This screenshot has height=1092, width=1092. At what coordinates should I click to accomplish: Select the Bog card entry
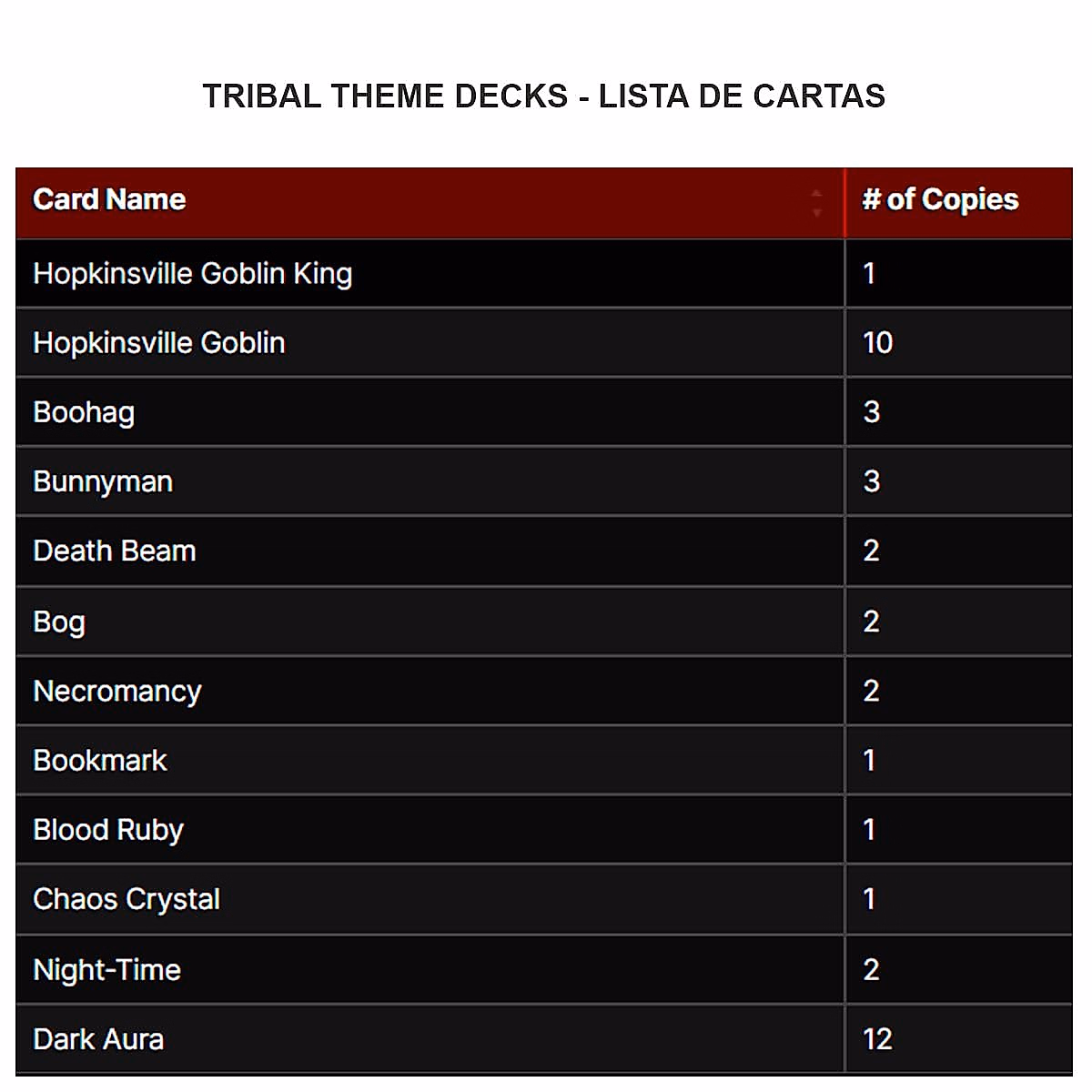tap(59, 622)
